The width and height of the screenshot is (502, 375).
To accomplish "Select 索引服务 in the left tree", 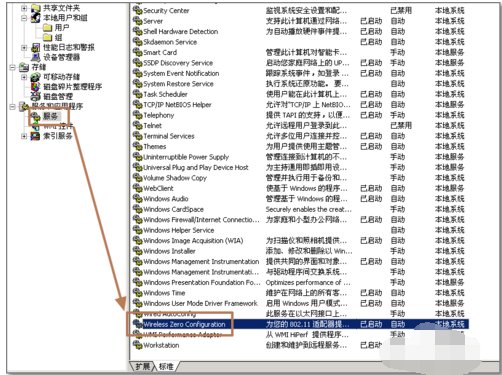I will pos(58,136).
